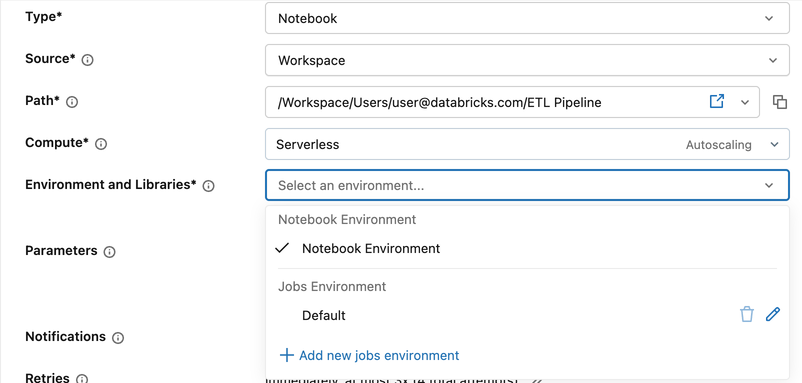Click the Autoscaling label in Compute
This screenshot has height=383, width=802.
pos(719,145)
